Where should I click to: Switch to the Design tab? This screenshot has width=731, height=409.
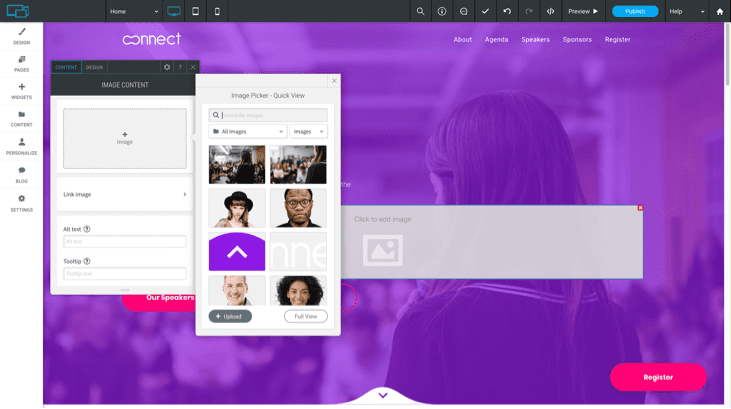pyautogui.click(x=94, y=67)
